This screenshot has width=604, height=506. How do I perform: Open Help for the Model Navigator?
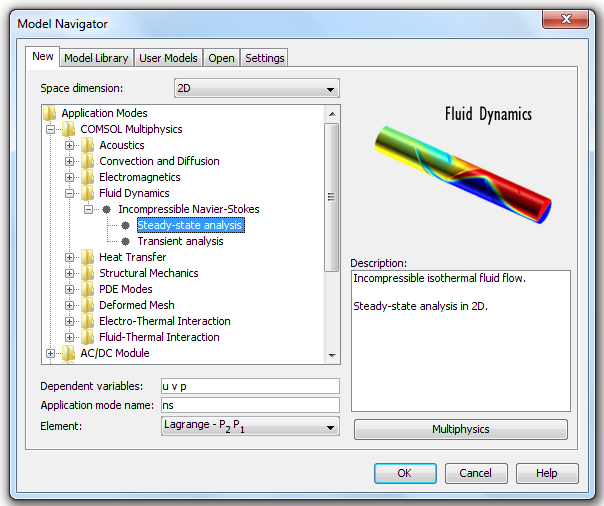(547, 473)
